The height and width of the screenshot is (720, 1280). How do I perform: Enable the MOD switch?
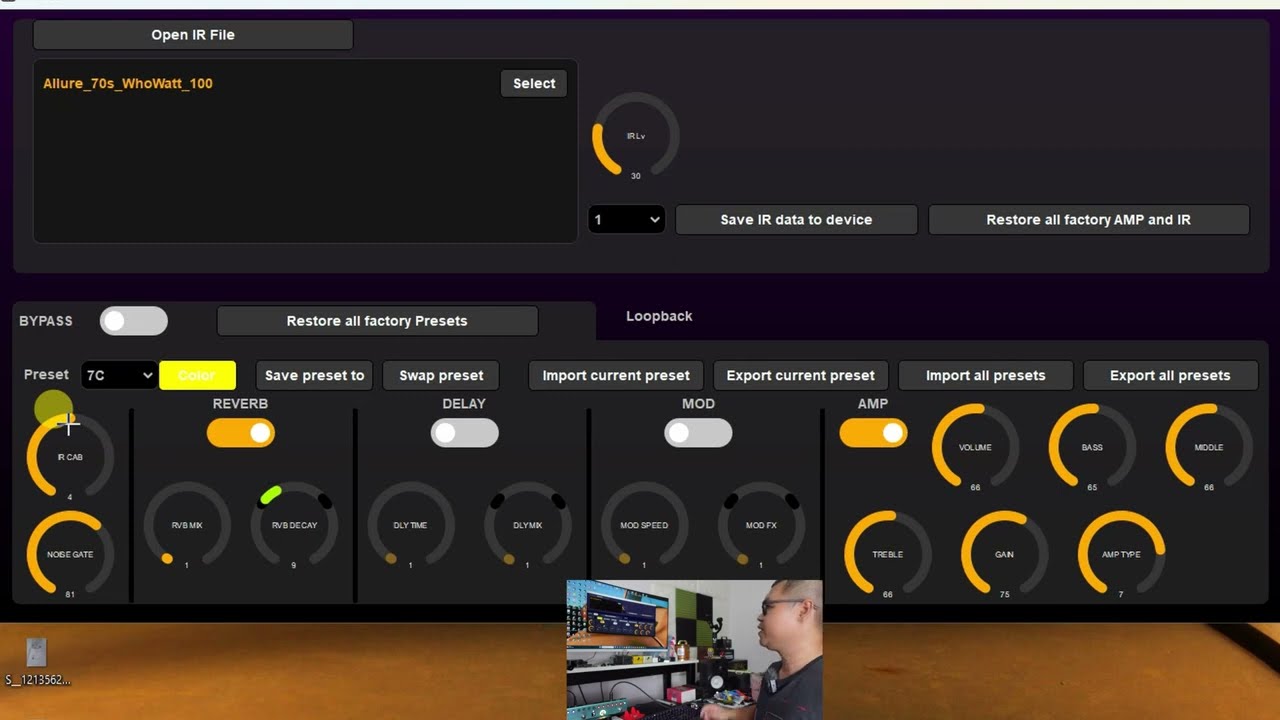(698, 433)
